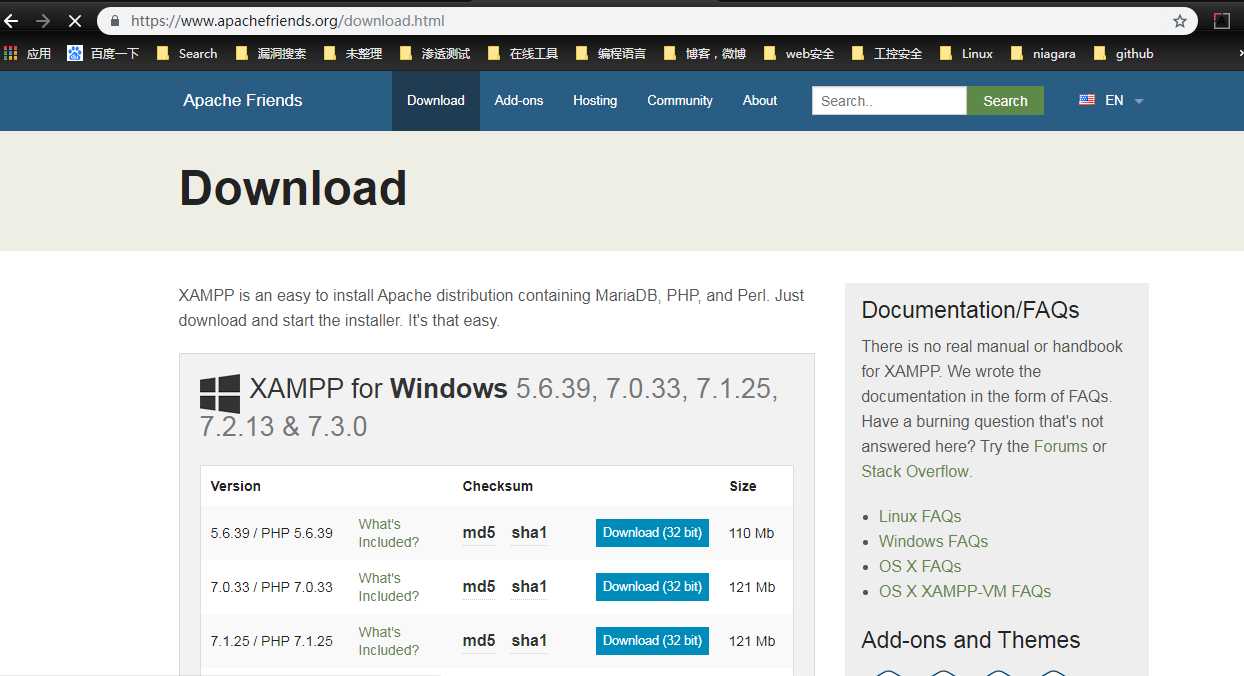Open the Add-ons menu item
The image size is (1244, 676).
[519, 100]
